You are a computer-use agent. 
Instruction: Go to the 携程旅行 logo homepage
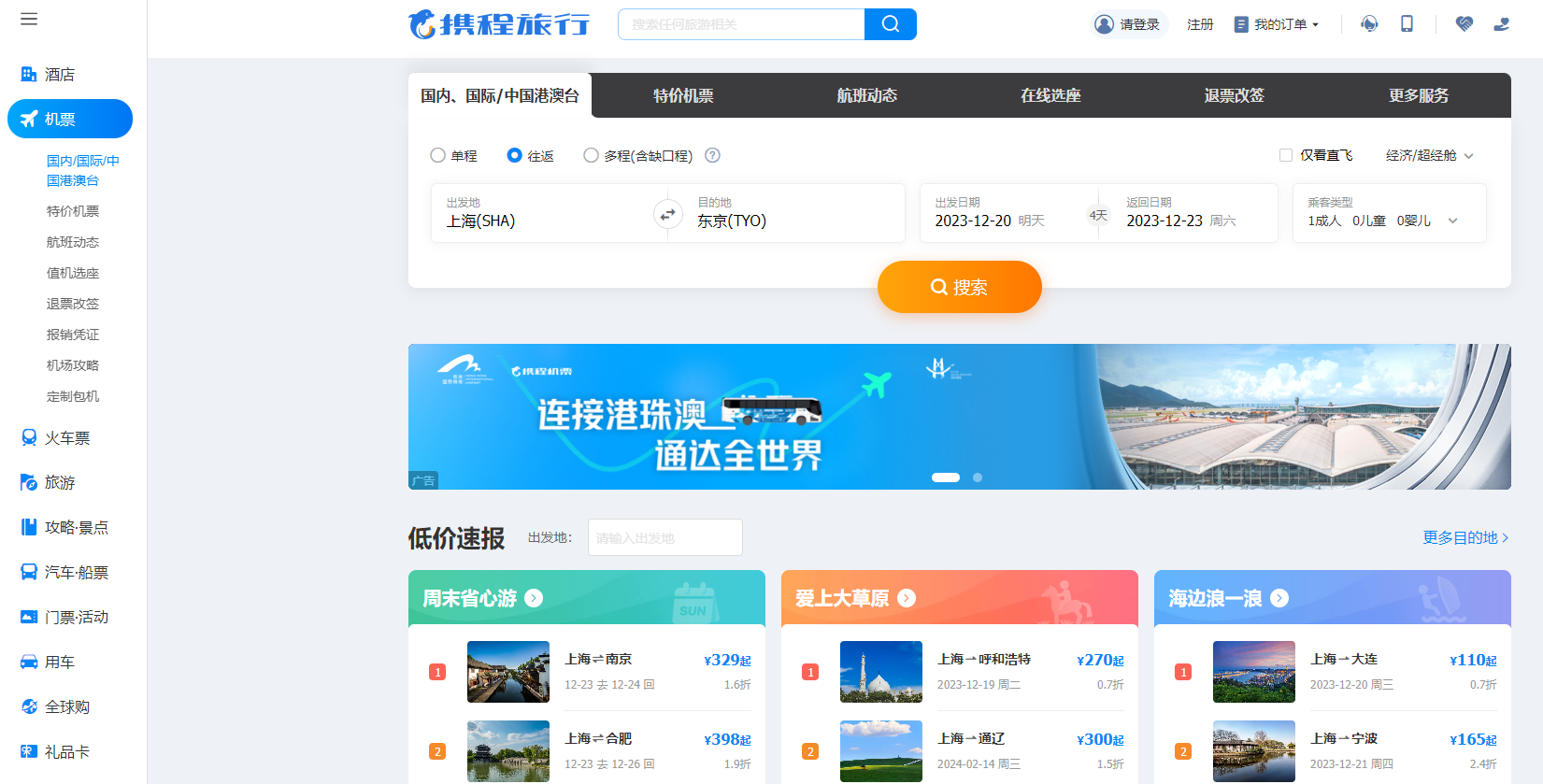tap(499, 24)
